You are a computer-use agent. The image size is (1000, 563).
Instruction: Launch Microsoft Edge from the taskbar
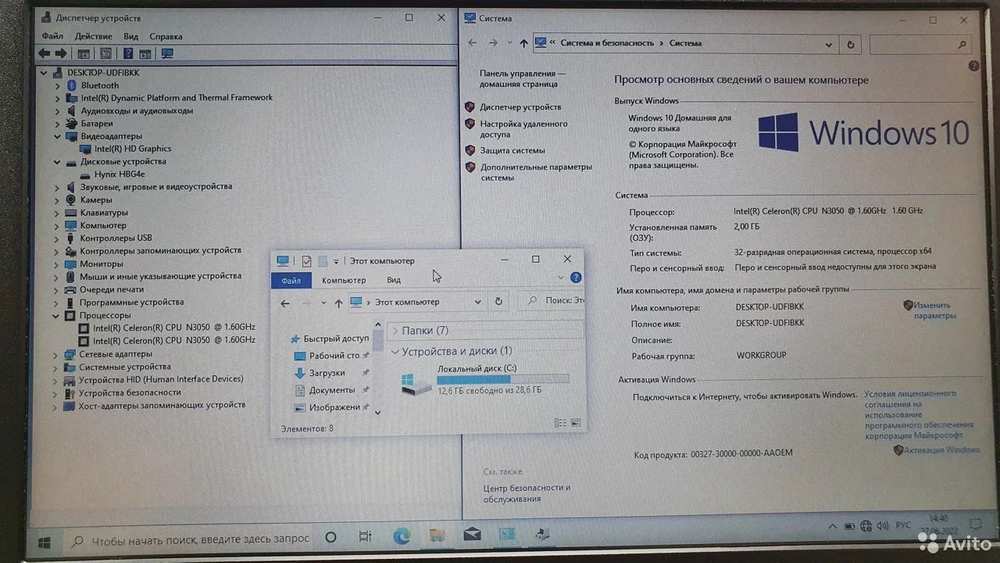[x=401, y=536]
